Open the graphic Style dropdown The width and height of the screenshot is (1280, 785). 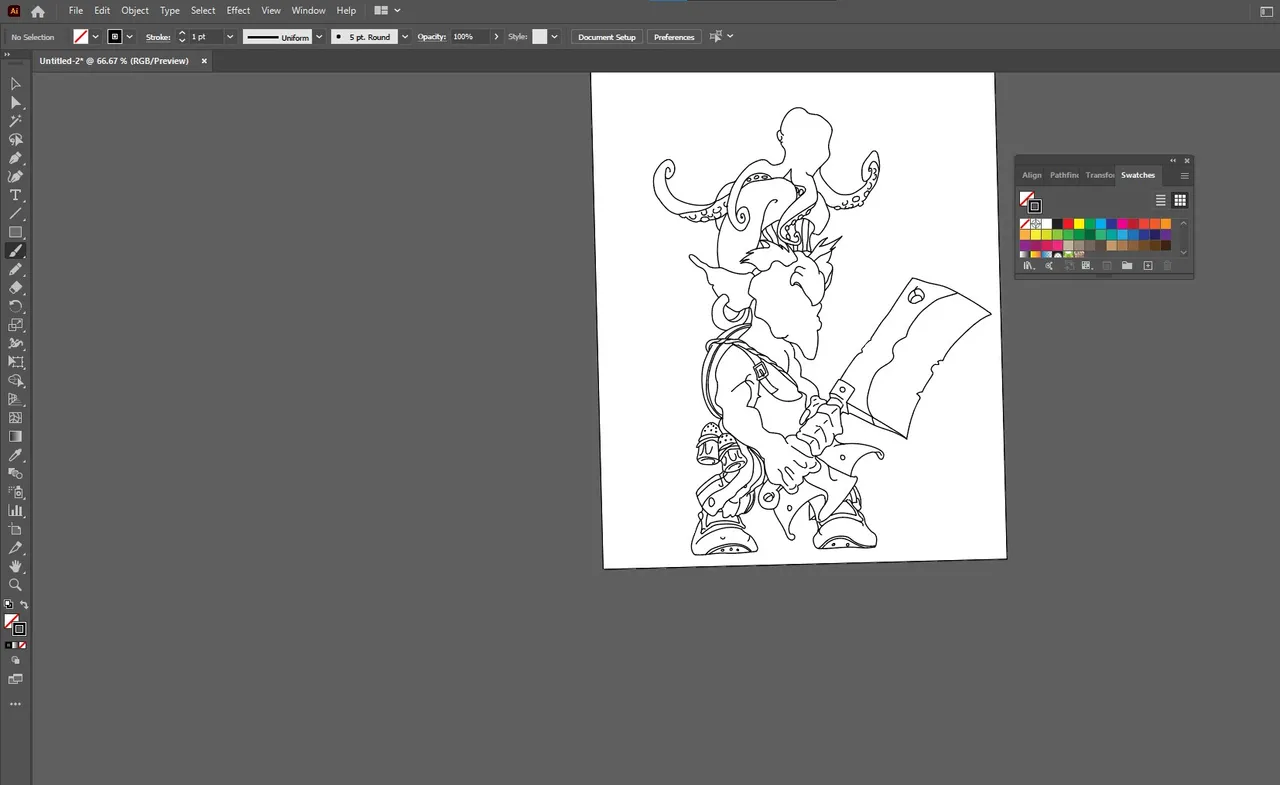pyautogui.click(x=555, y=37)
